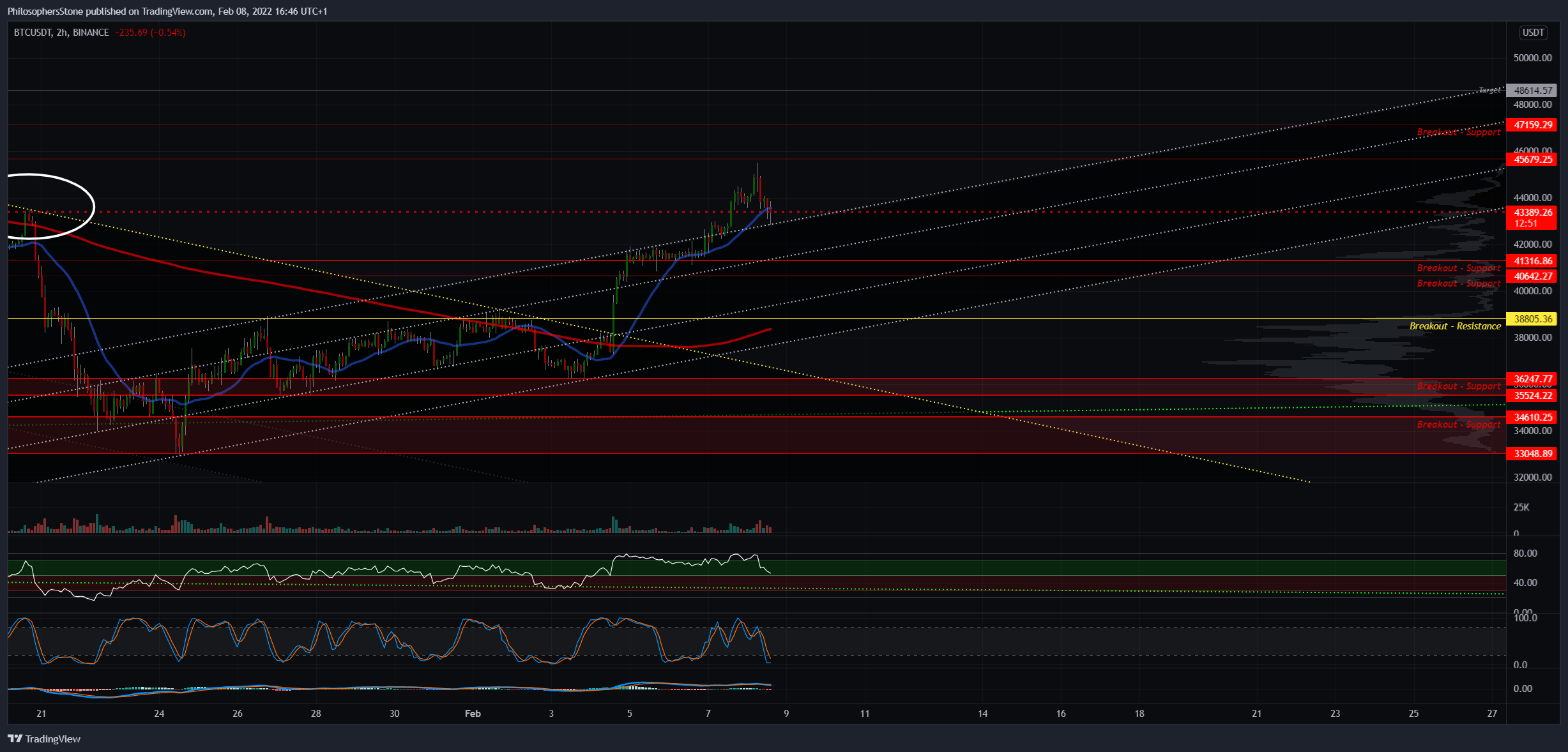Click the Target text on the top line

tap(1489, 90)
